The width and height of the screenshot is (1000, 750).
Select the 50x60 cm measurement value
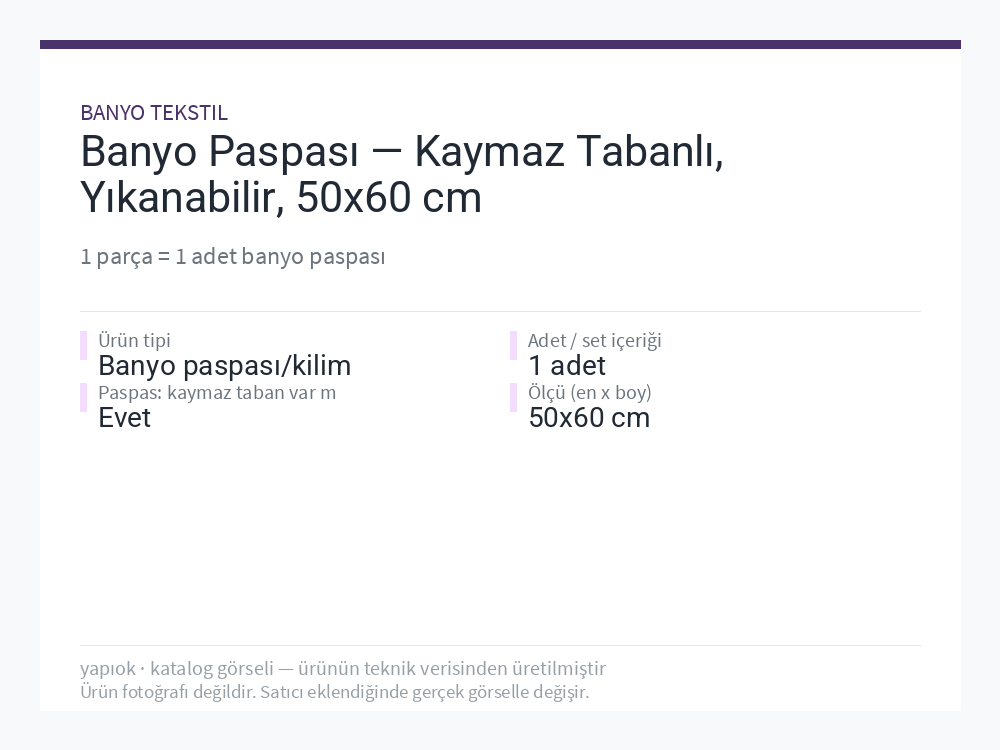[589, 418]
